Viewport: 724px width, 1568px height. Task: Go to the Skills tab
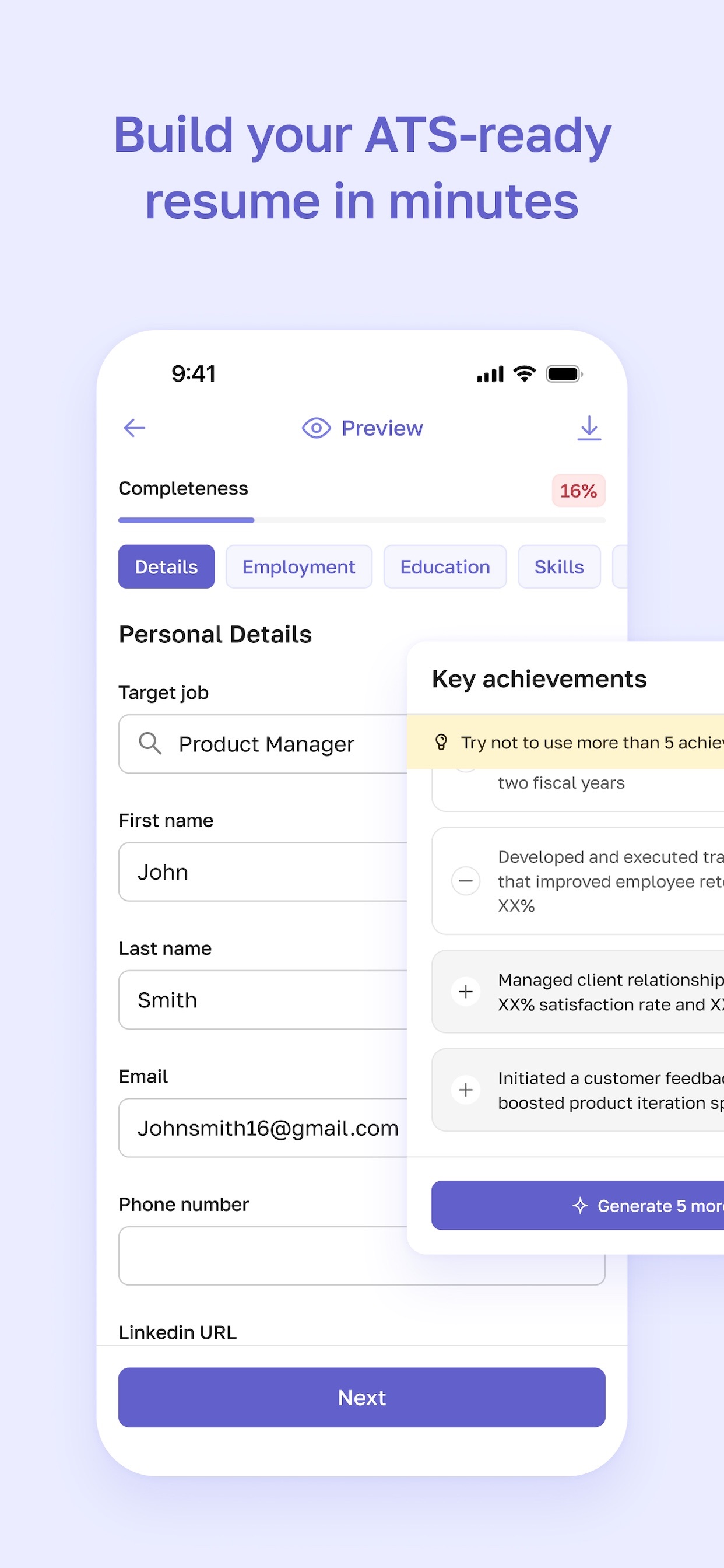coord(559,566)
